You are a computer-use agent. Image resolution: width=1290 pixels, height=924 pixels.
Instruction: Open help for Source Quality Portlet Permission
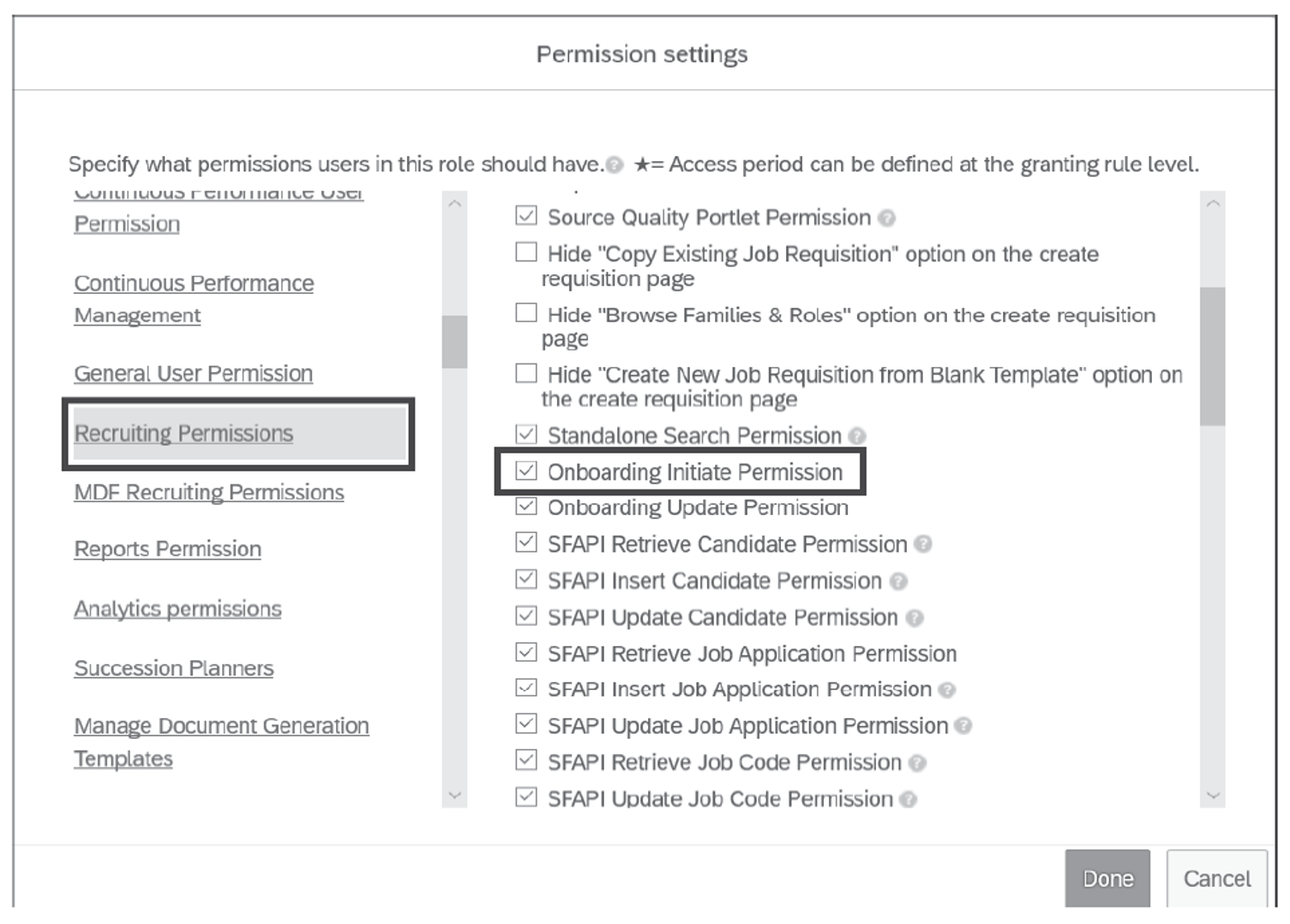click(x=887, y=218)
